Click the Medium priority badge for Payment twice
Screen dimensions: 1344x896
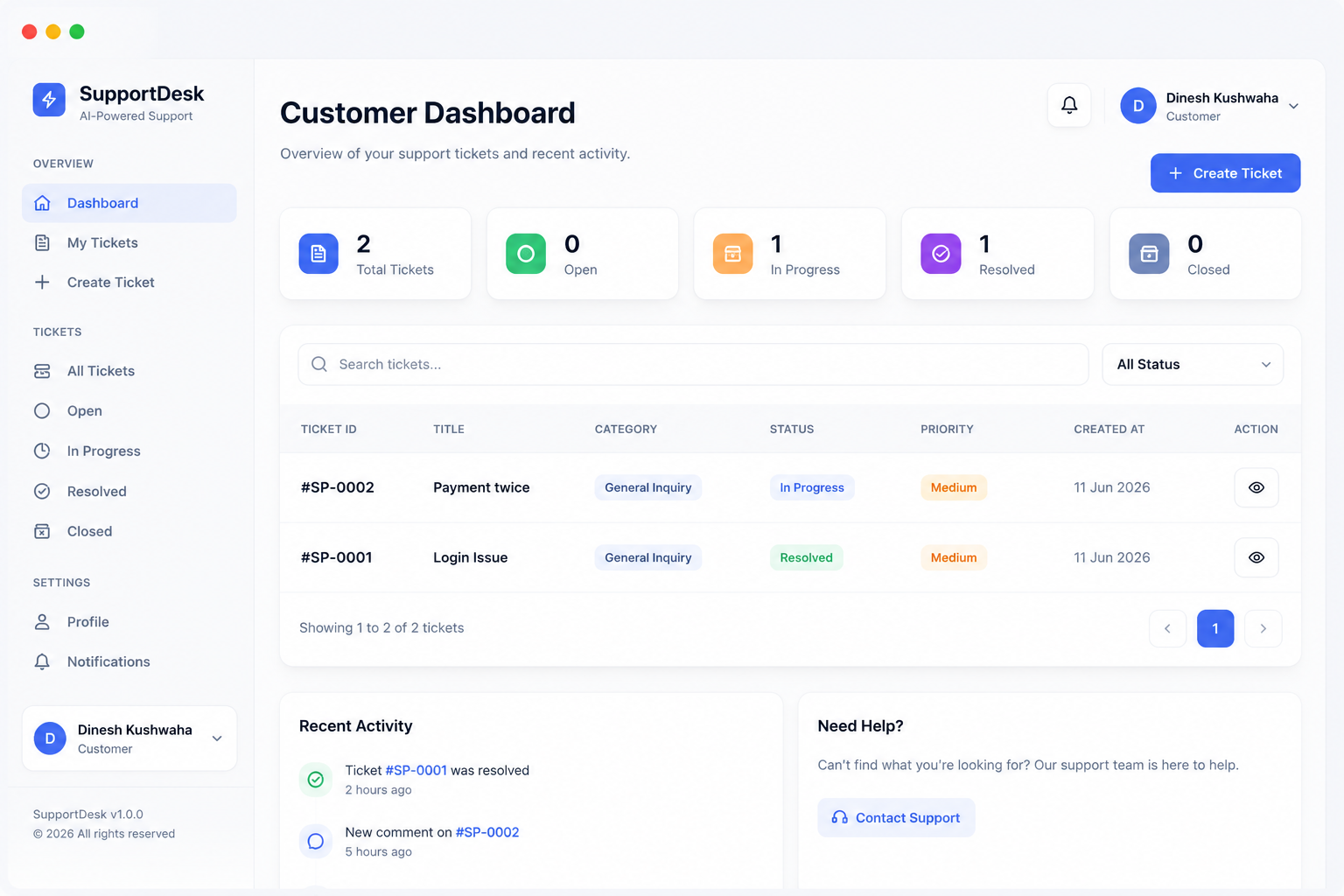(x=954, y=487)
